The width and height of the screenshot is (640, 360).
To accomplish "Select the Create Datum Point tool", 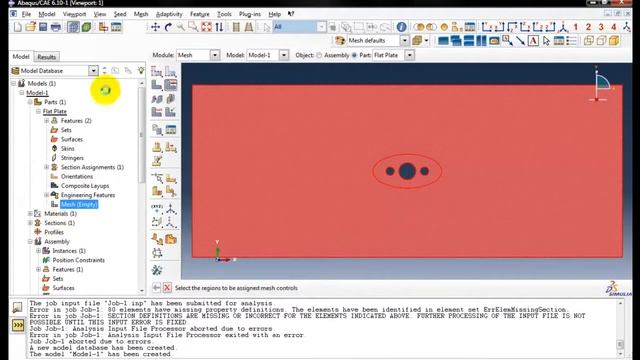I will 157,208.
